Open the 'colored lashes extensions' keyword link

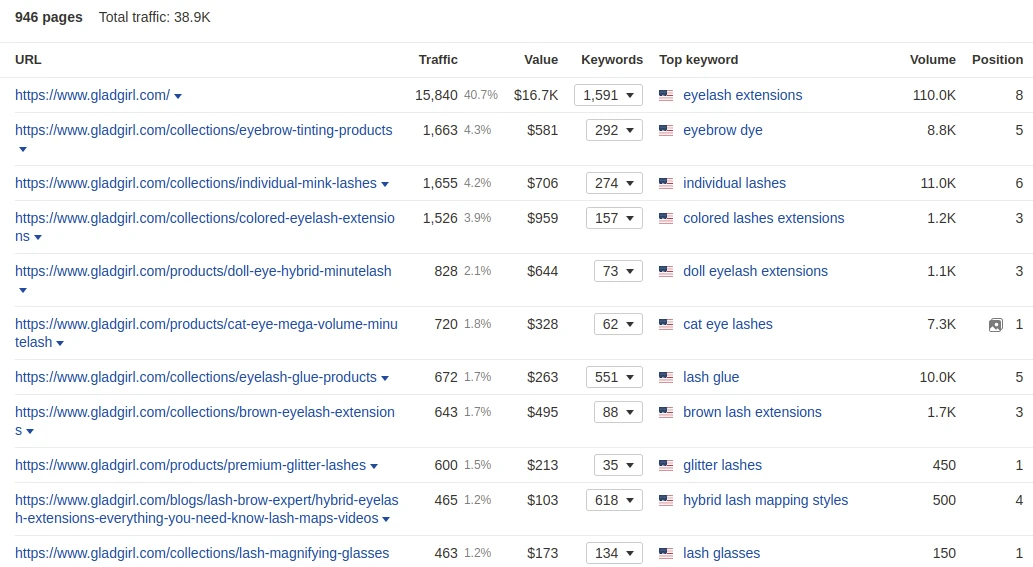tap(764, 218)
